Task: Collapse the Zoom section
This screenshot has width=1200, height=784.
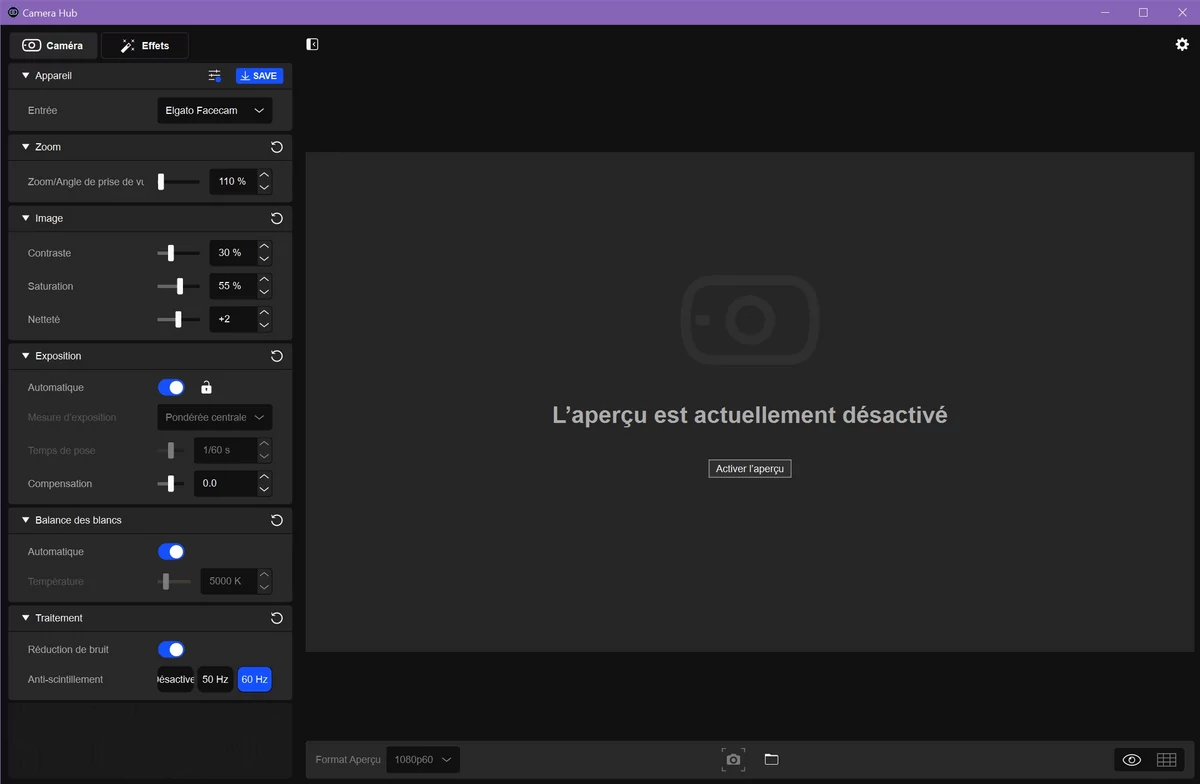Action: 26,147
